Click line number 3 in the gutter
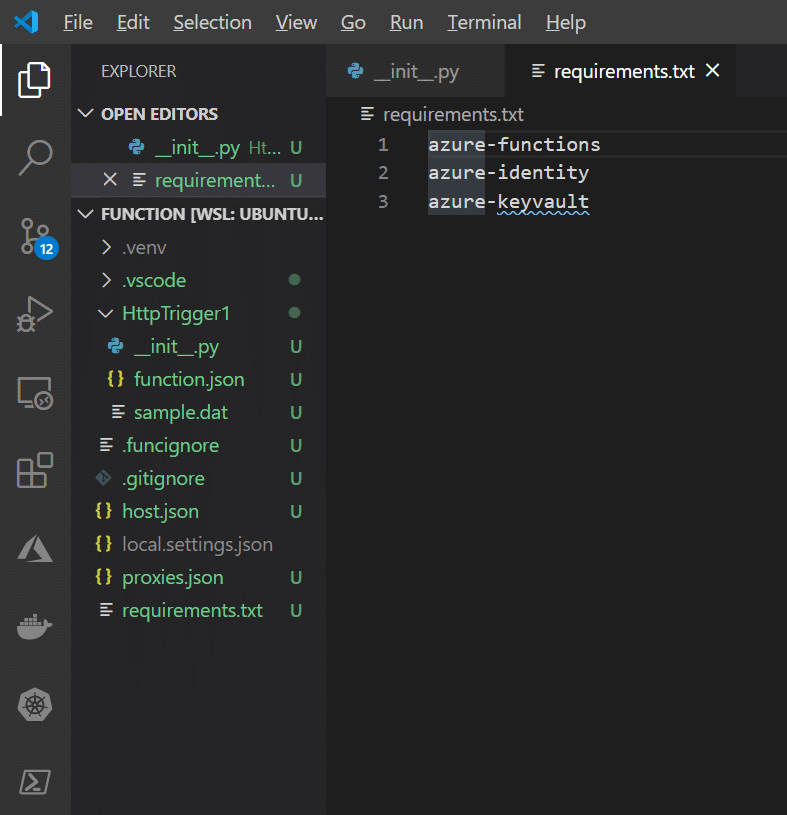 (x=383, y=201)
